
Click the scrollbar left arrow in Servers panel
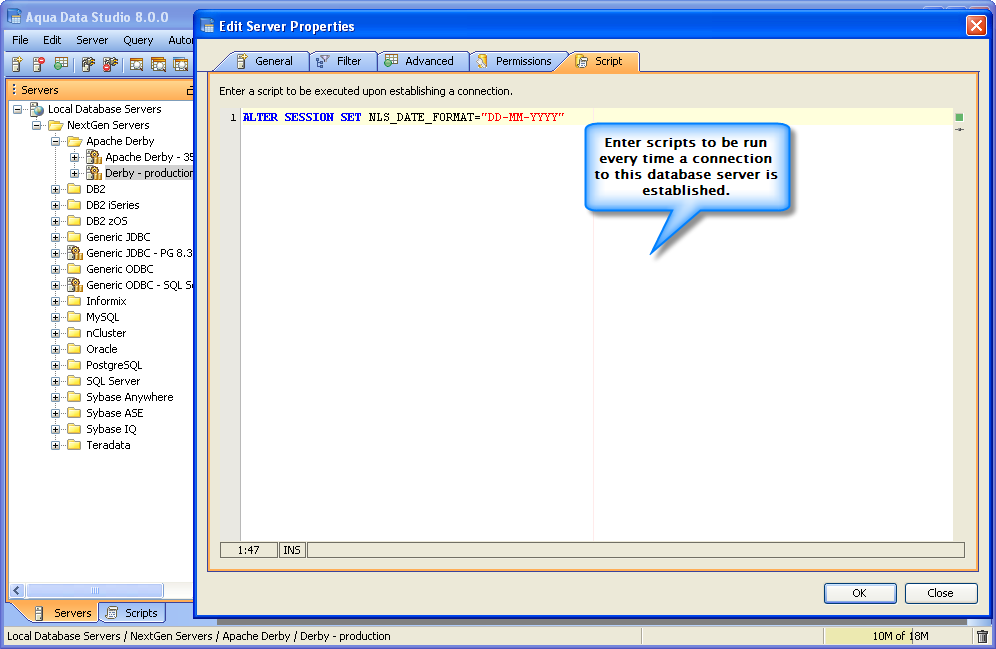(17, 591)
